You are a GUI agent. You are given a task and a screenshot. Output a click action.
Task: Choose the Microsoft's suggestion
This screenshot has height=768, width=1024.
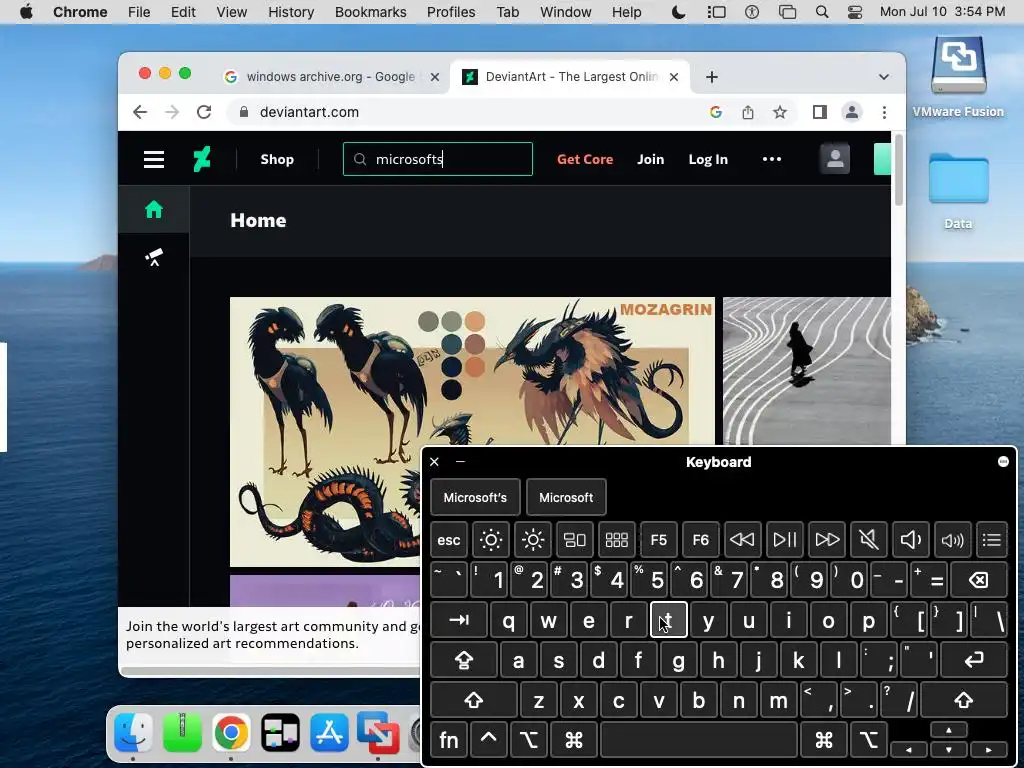tap(475, 497)
